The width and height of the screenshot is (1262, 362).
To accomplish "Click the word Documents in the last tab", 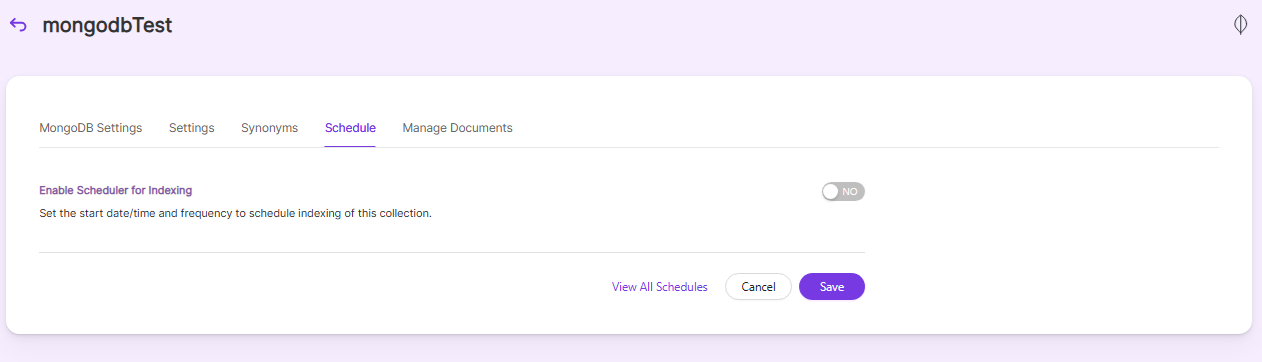I will (x=481, y=128).
